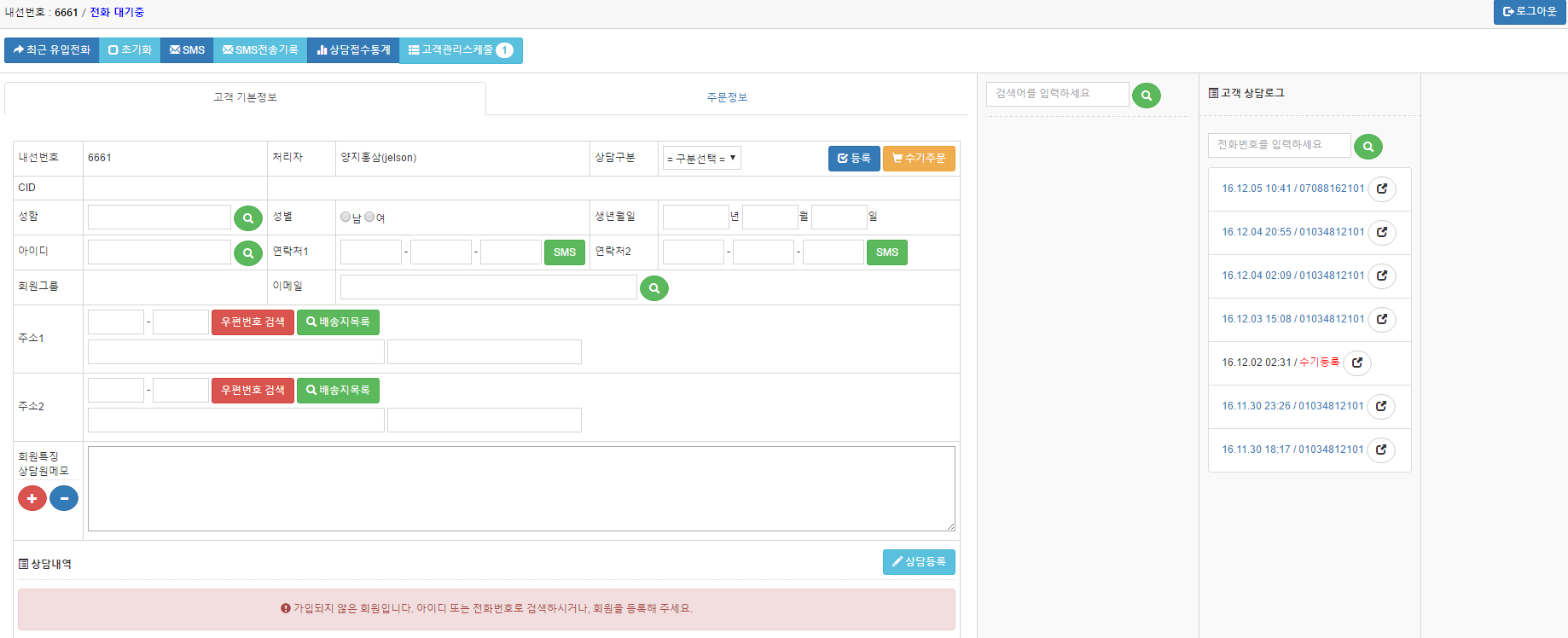The image size is (1568, 638).
Task: Click the search icon next to 성함 field
Action: point(247,218)
